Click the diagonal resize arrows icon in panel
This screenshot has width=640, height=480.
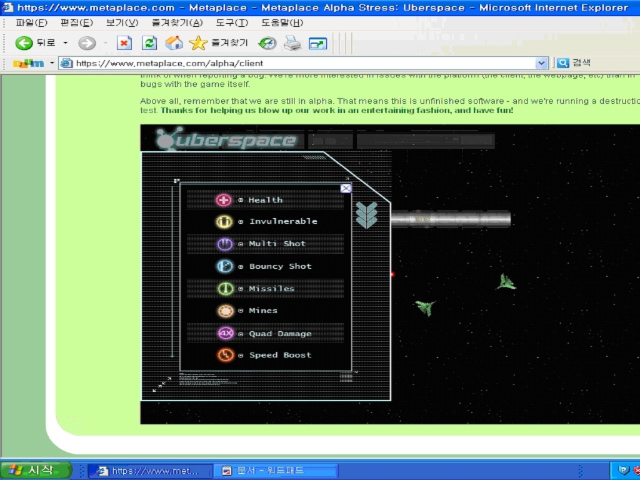click(162, 384)
